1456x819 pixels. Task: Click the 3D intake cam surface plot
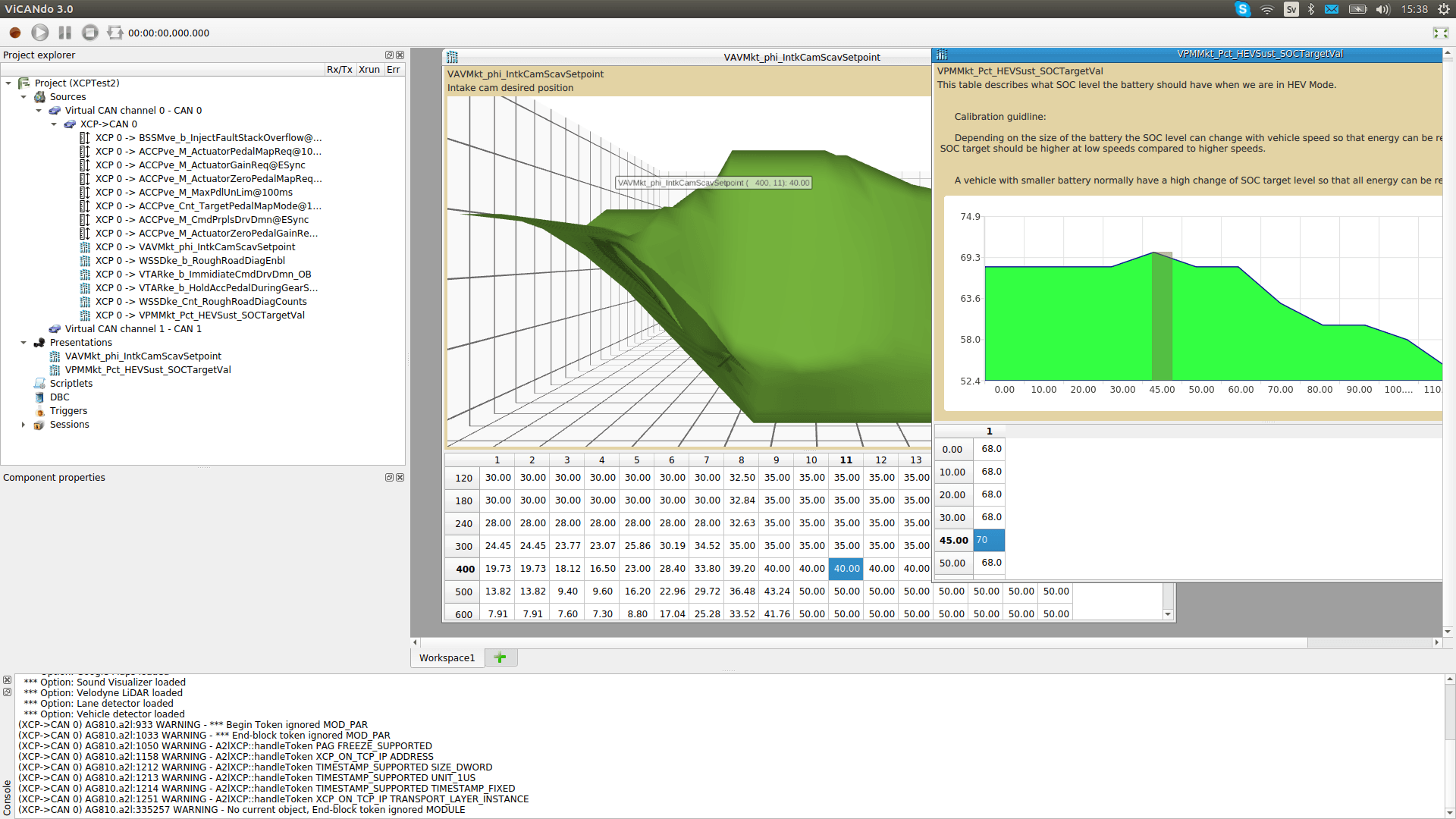pos(689,271)
